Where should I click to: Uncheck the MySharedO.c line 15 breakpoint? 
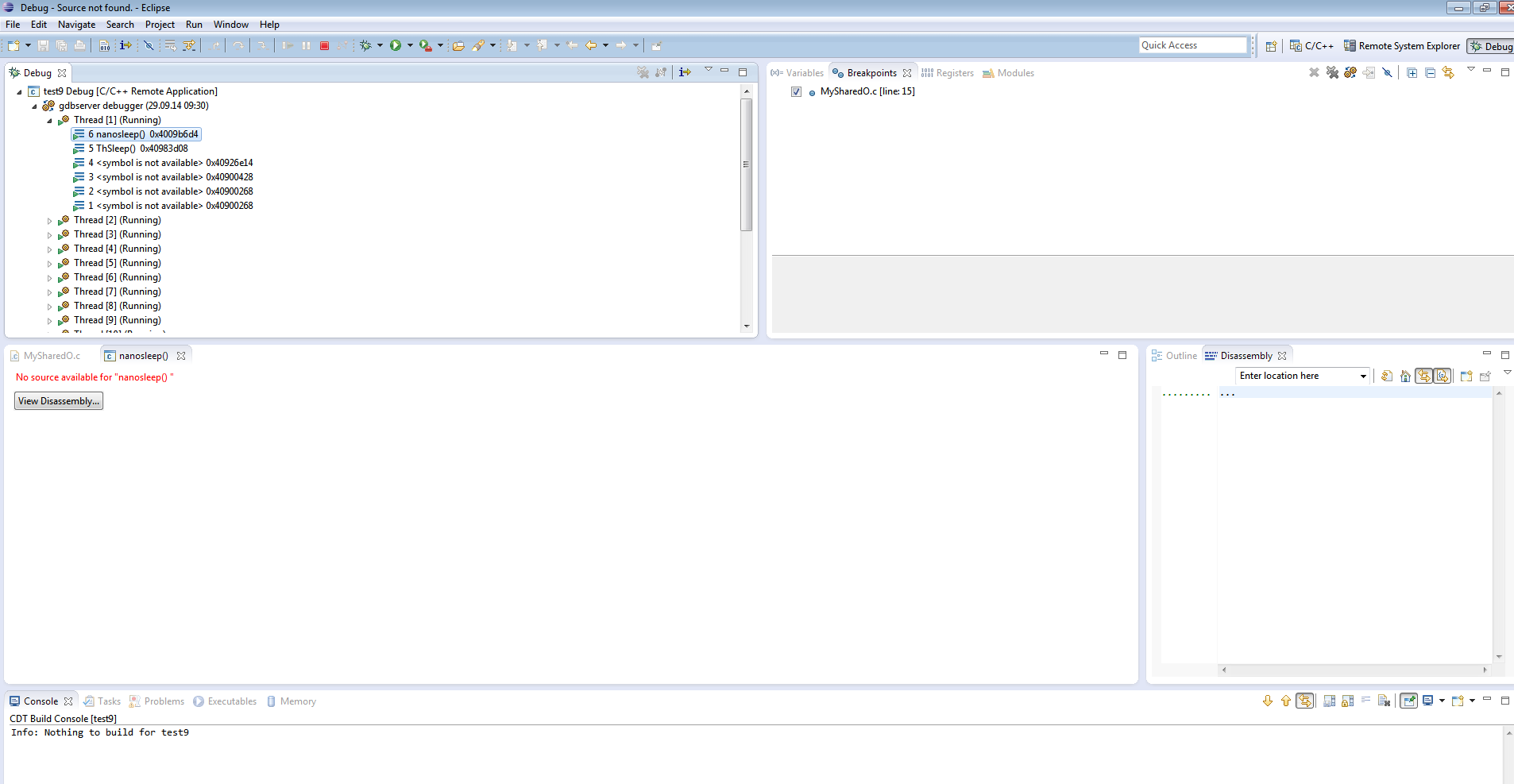[796, 92]
